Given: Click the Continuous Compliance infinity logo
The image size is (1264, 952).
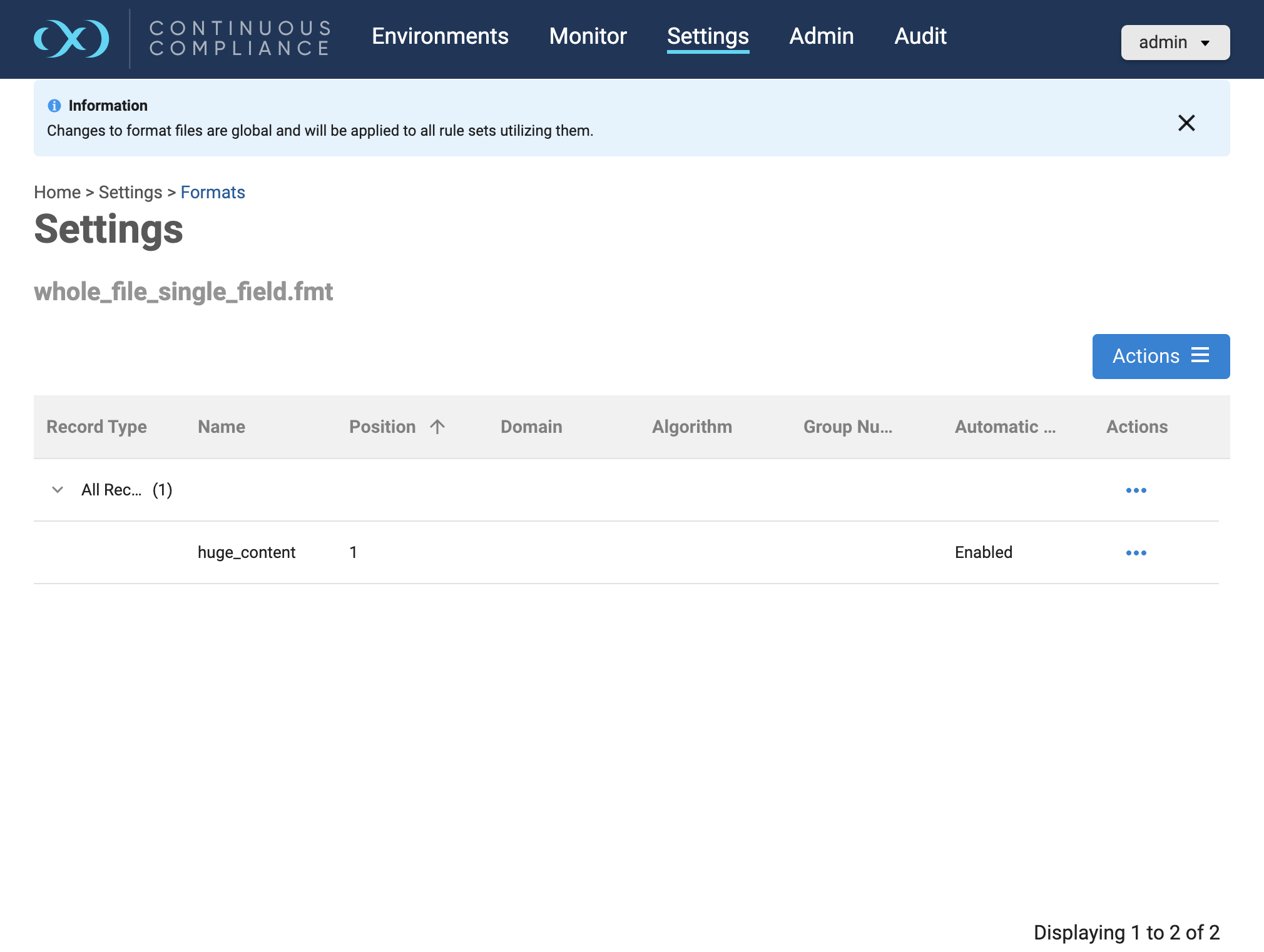Looking at the screenshot, I should (x=71, y=39).
